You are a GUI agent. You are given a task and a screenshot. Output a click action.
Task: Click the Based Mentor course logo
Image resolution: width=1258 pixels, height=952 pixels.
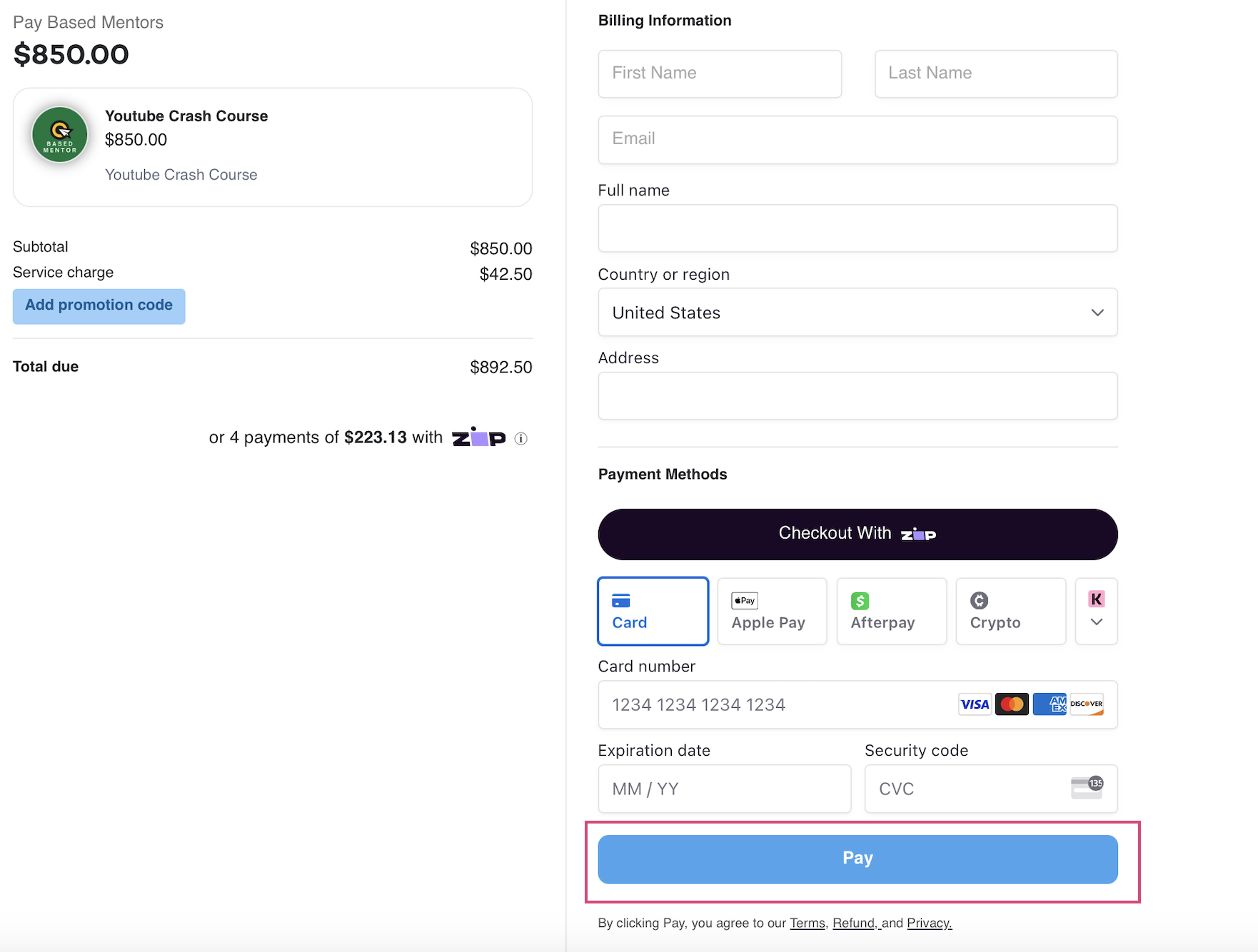coord(60,135)
